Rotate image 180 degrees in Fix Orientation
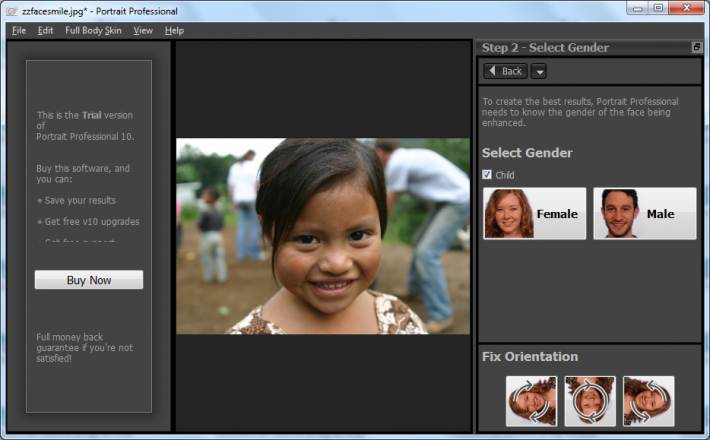Screen dimensions: 710x440 pyautogui.click(x=590, y=401)
